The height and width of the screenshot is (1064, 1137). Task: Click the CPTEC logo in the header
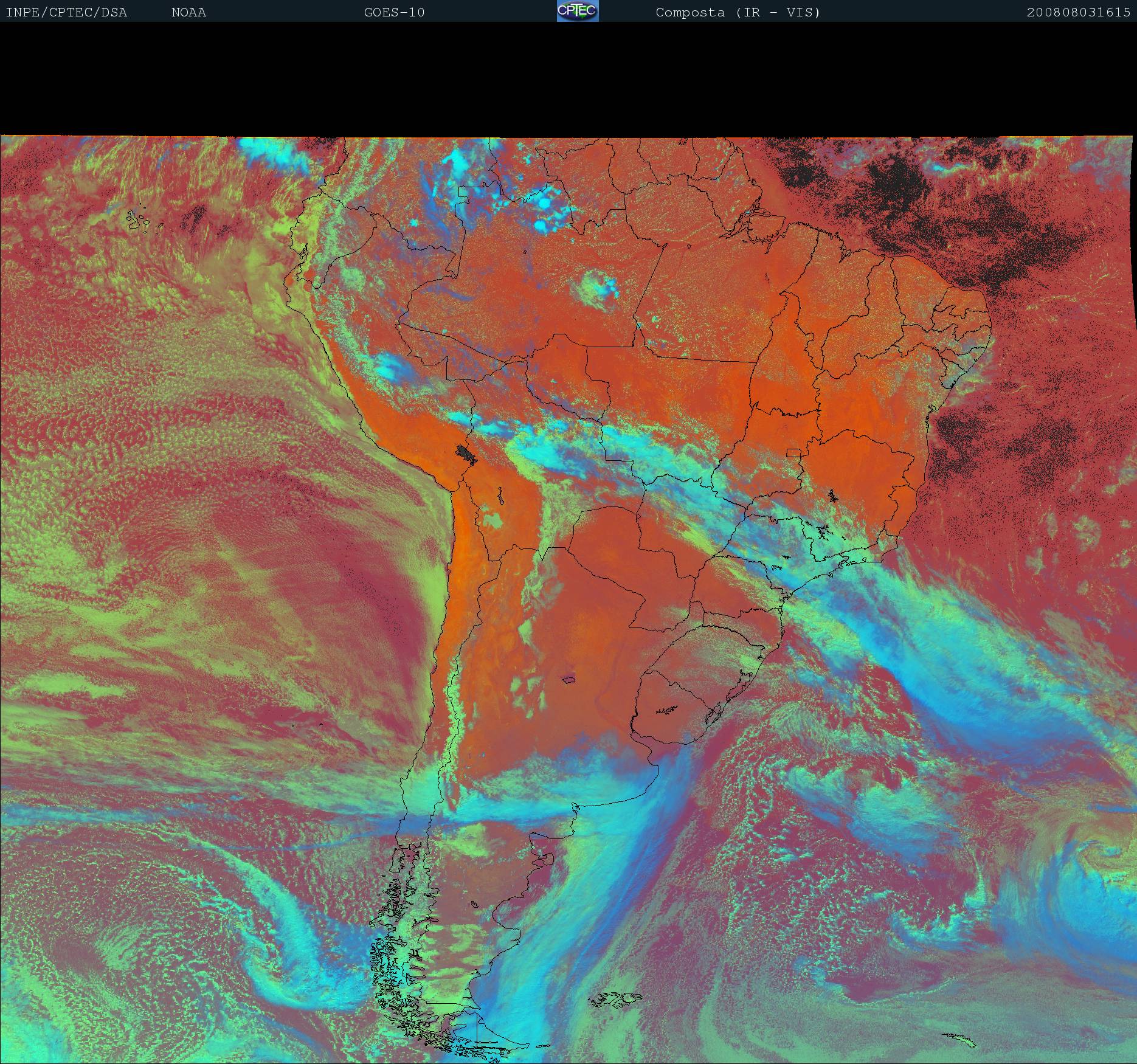578,11
